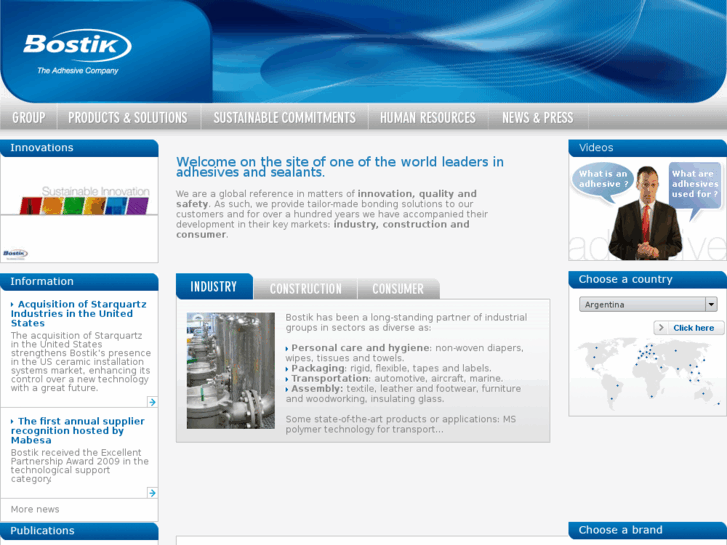Screen dimensions: 727x545
Task: Click the 'Assembly:' bullet text
Action: [x=317, y=389]
